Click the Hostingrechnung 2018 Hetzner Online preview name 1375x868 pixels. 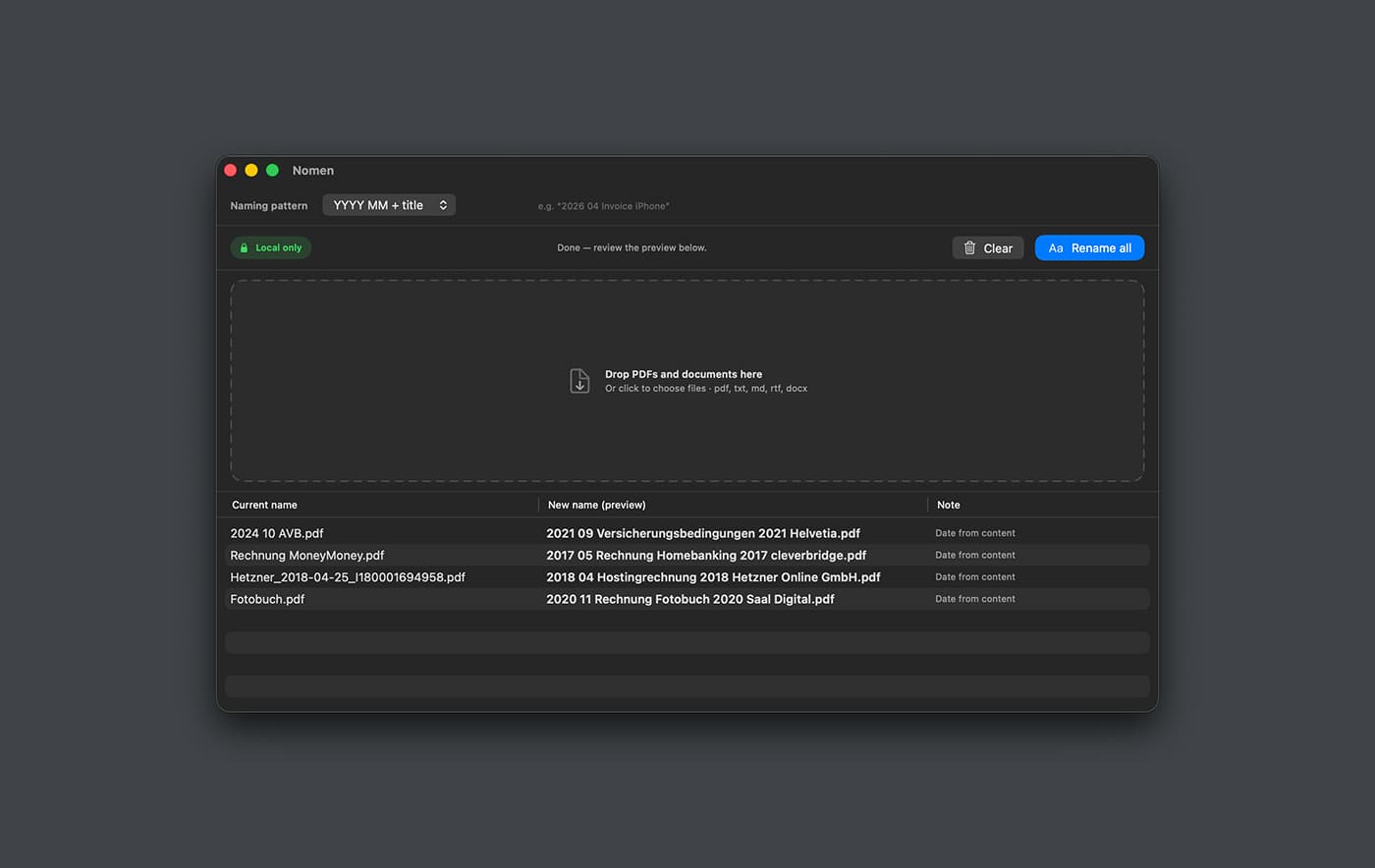click(x=713, y=577)
